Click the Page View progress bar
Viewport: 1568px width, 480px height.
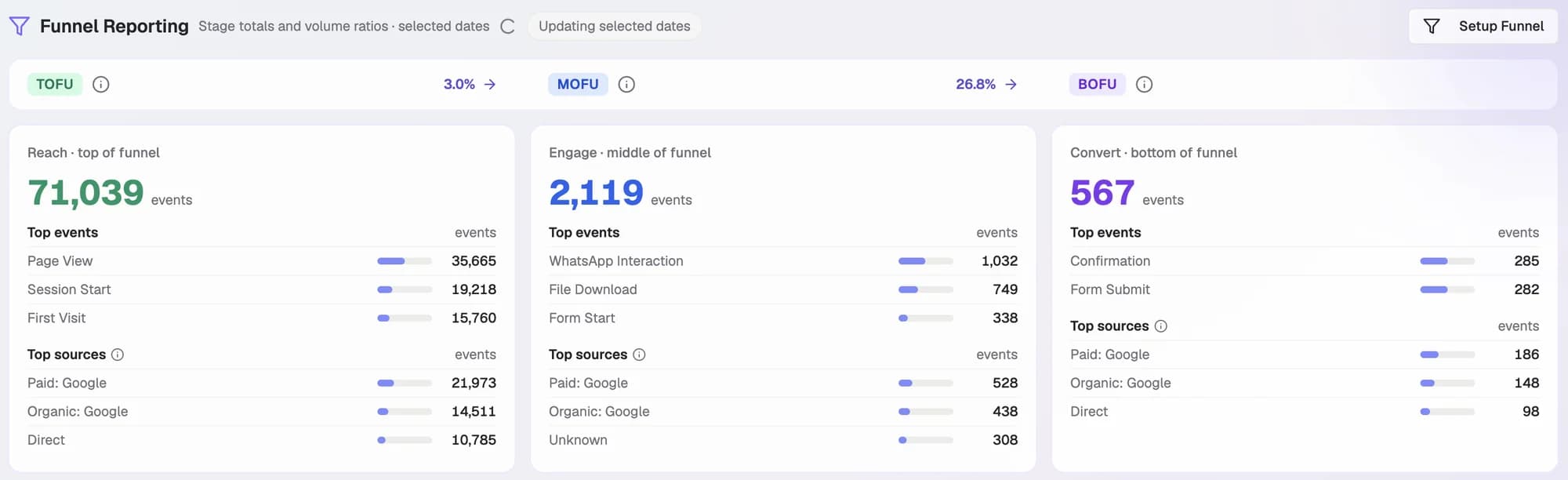[x=405, y=261]
